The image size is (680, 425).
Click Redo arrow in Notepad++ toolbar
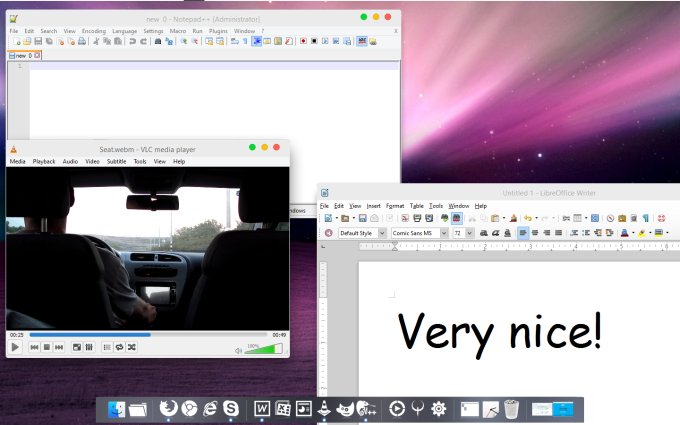[x=144, y=41]
